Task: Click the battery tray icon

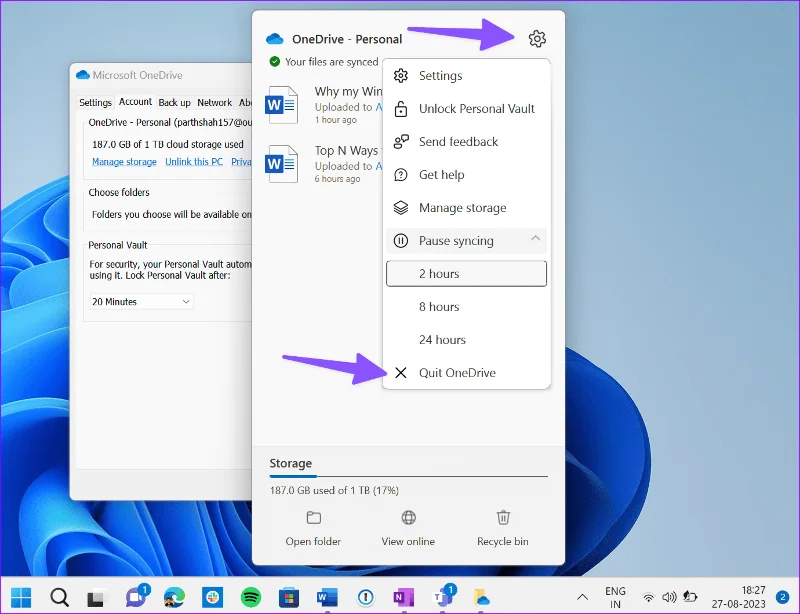Action: [690, 597]
